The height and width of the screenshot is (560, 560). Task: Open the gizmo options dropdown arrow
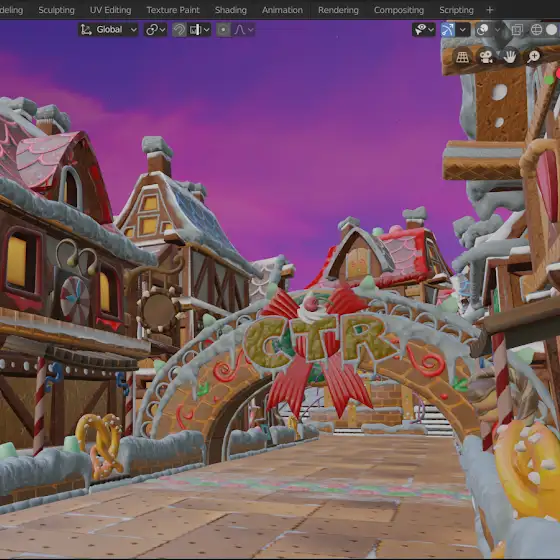coord(463,30)
